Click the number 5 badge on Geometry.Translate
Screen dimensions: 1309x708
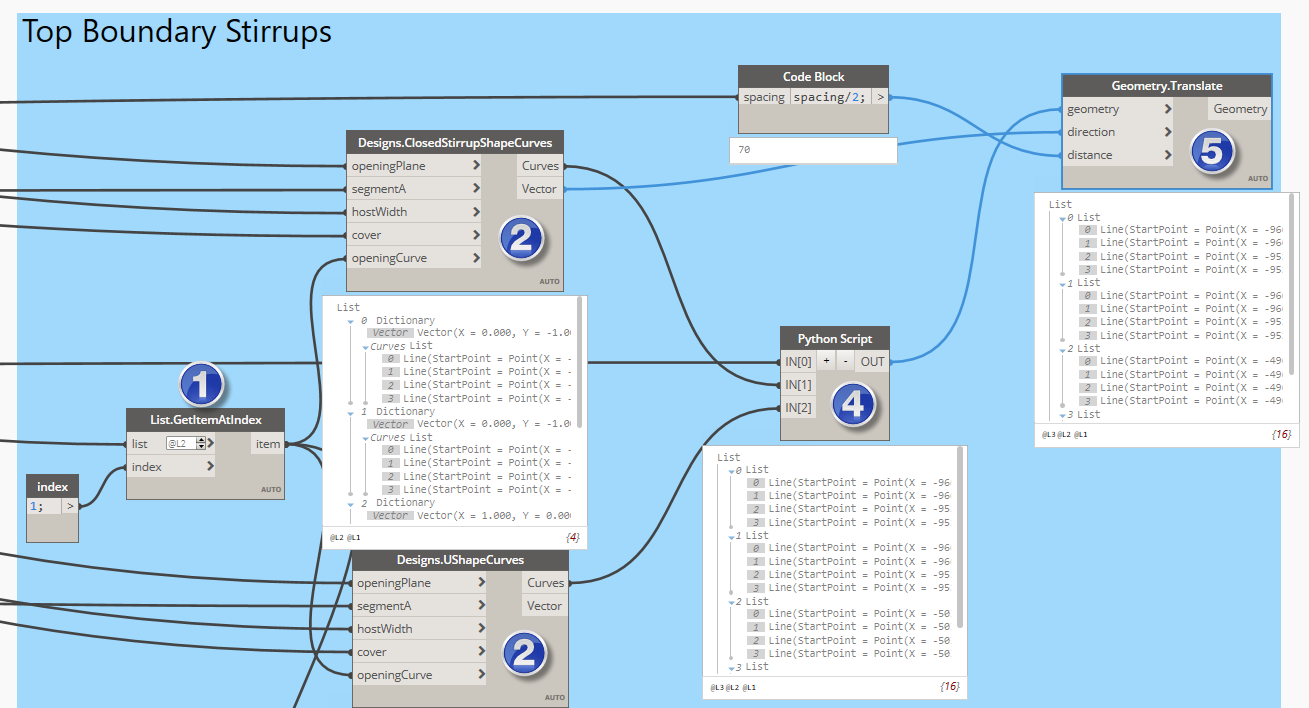(1212, 152)
